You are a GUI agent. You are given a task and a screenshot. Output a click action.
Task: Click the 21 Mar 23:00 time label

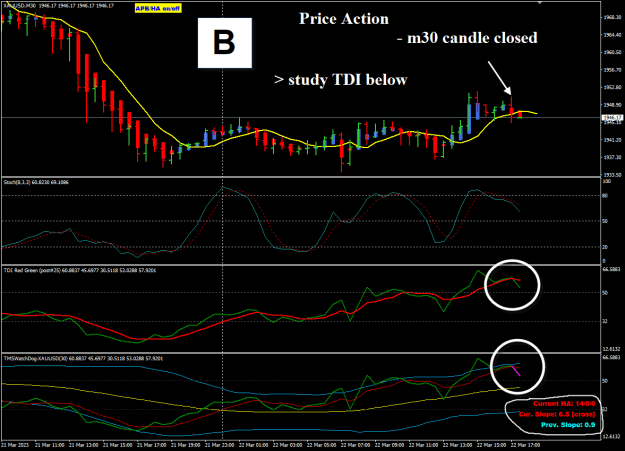[219, 445]
